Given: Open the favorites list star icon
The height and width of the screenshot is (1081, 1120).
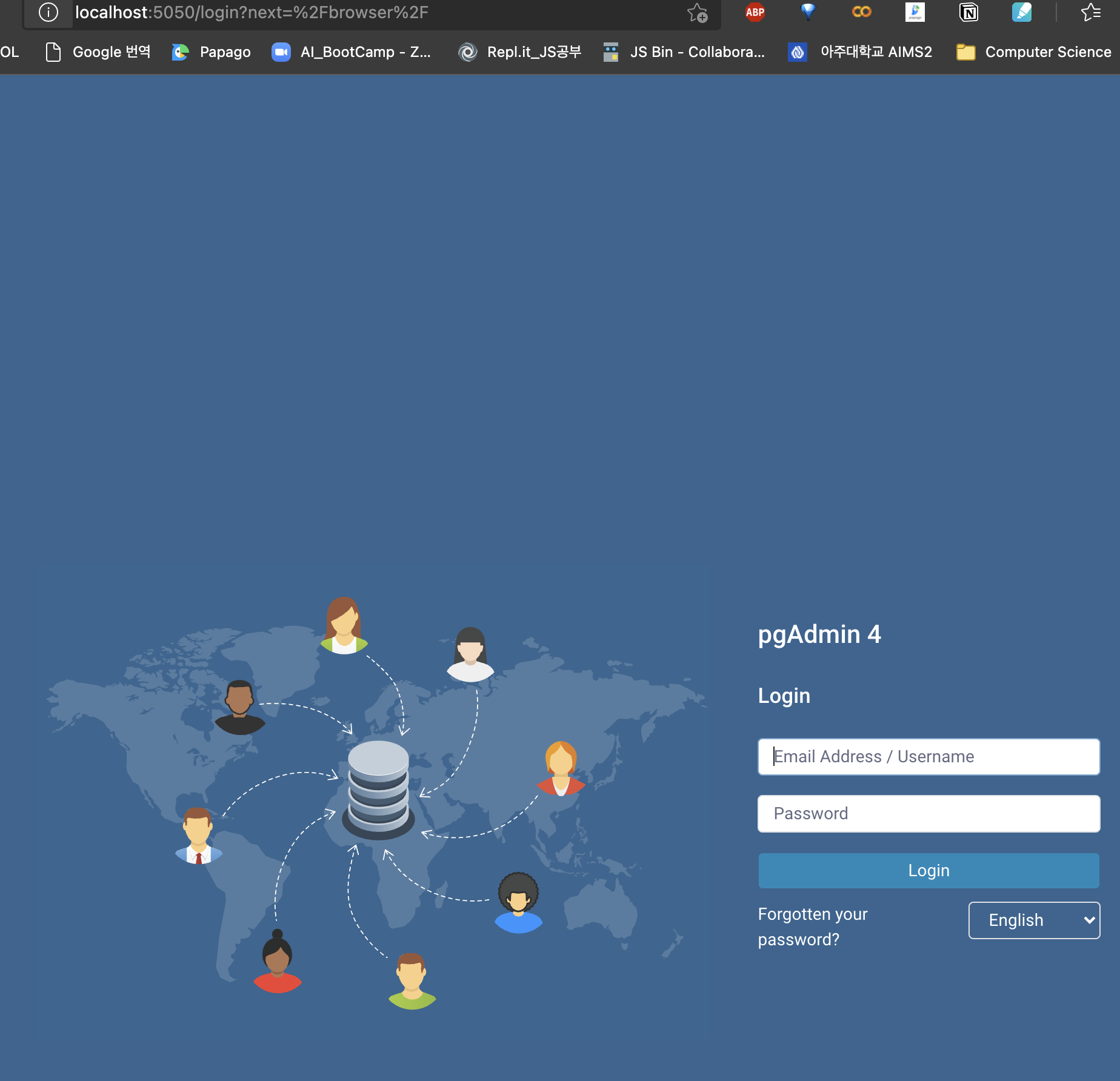Looking at the screenshot, I should click(1091, 12).
